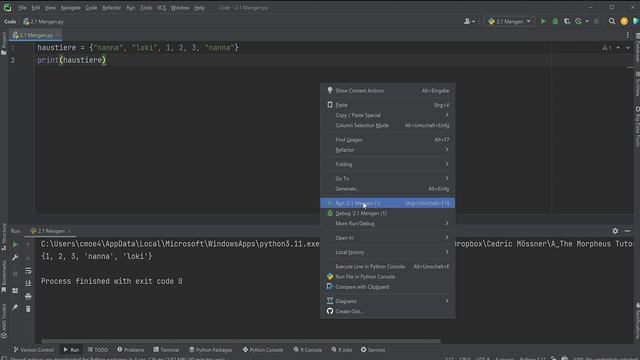The width and height of the screenshot is (640, 360).
Task: Hide the Run panel with minimize dash
Action: coord(627,231)
